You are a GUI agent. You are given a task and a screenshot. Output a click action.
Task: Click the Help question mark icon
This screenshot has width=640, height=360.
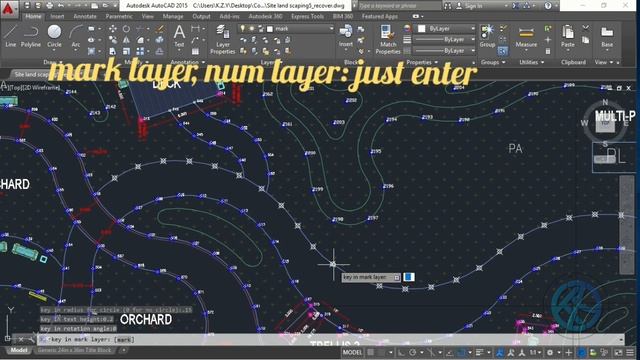point(548,6)
